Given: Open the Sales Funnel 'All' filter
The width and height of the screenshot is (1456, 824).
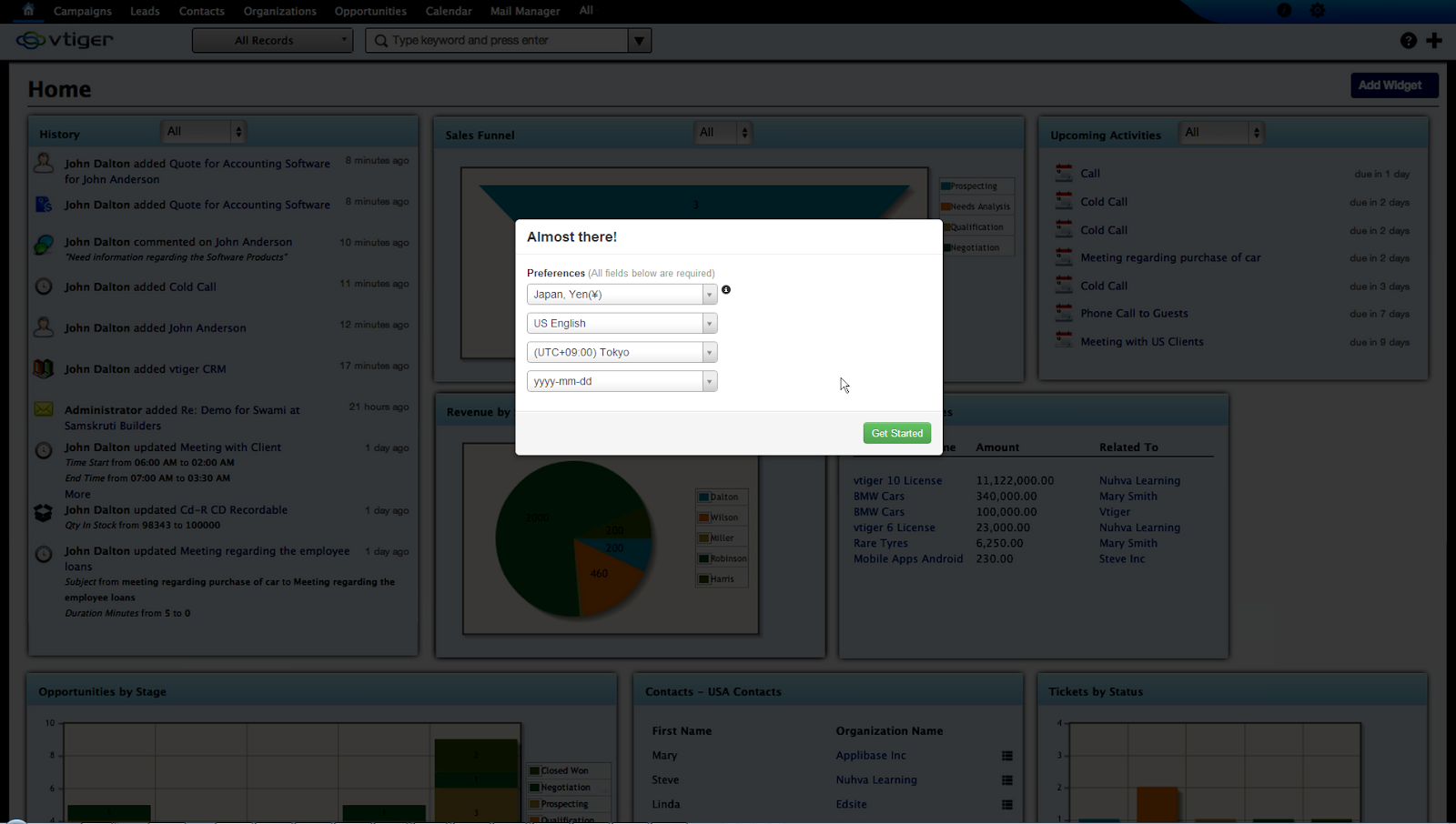Looking at the screenshot, I should [x=723, y=133].
